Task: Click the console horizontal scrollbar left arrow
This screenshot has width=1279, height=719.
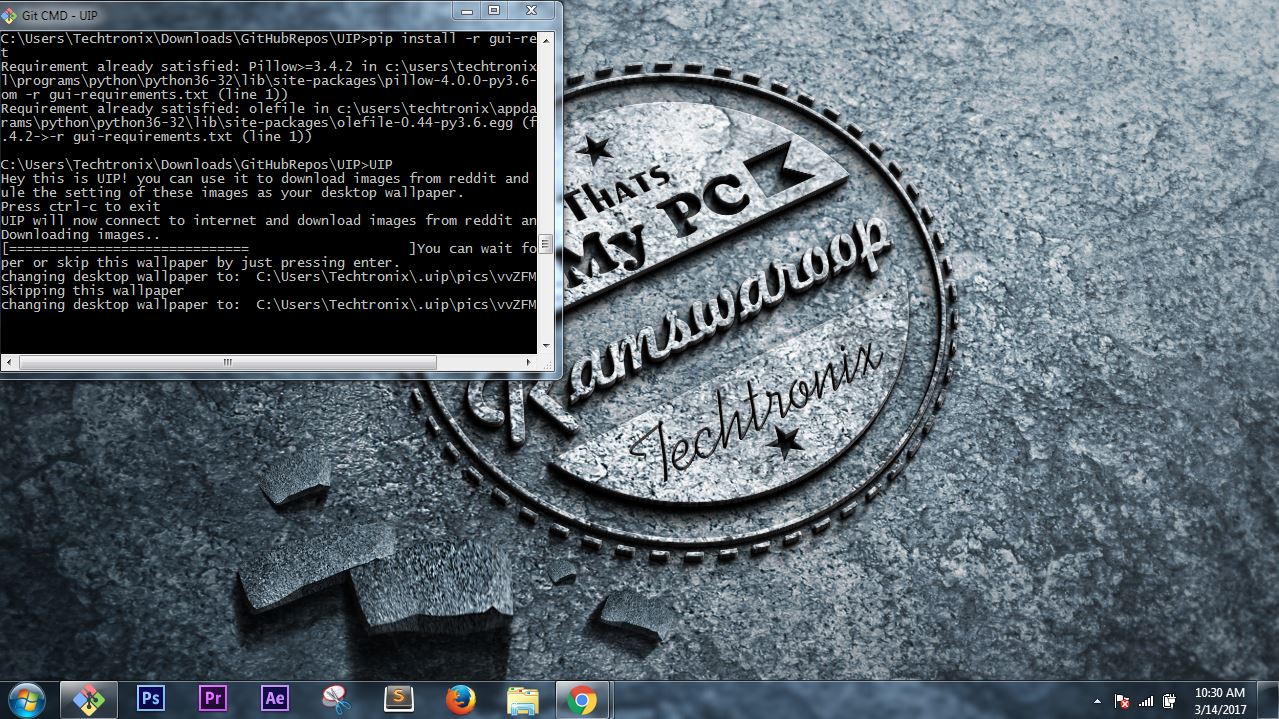Action: 9,362
